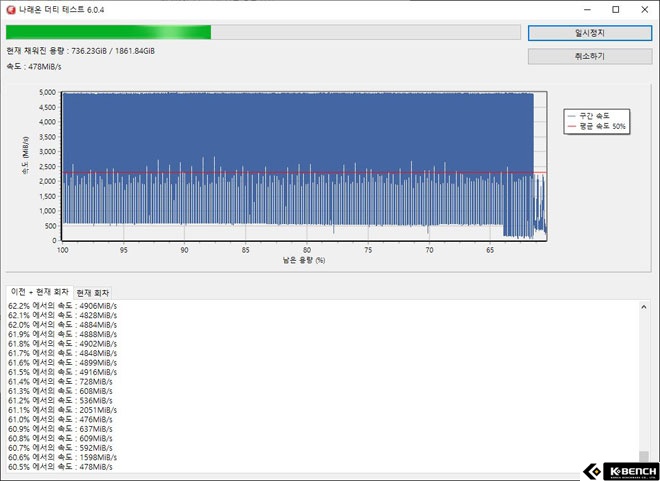Click the 남은 용량 (%) axis label
The image size is (660, 481).
click(303, 260)
